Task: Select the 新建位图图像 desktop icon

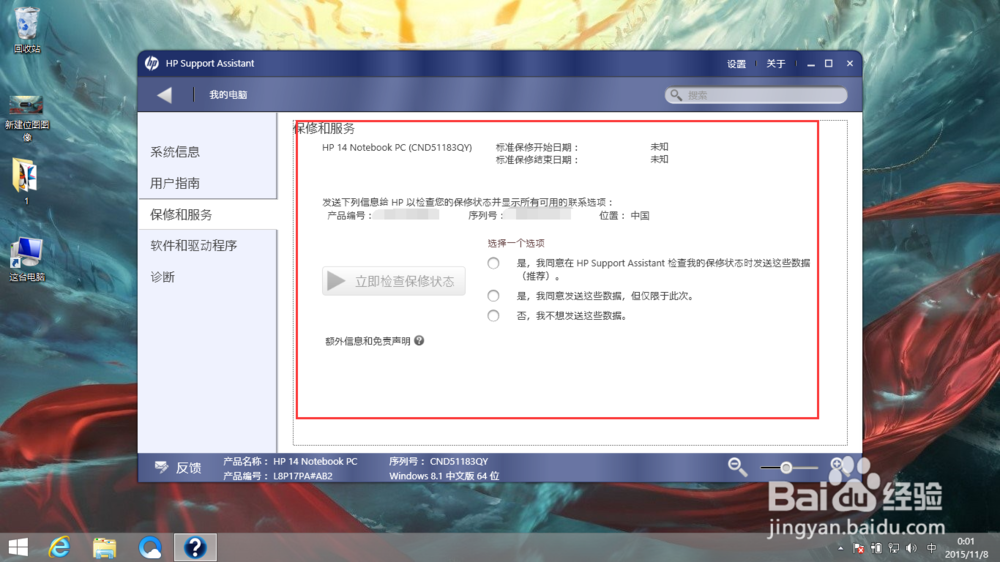Action: pos(27,119)
